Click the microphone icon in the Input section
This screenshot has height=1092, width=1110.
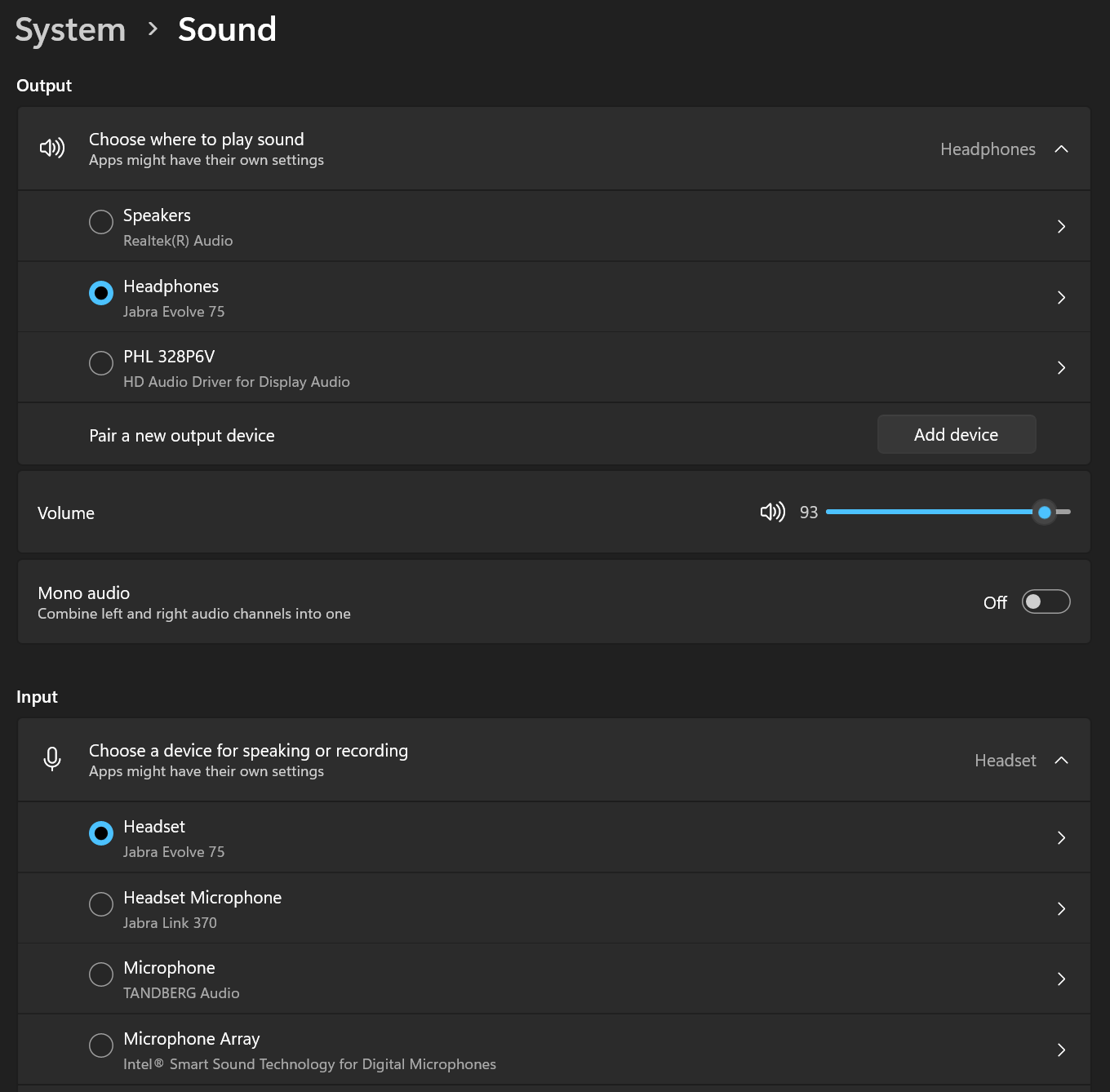51,759
